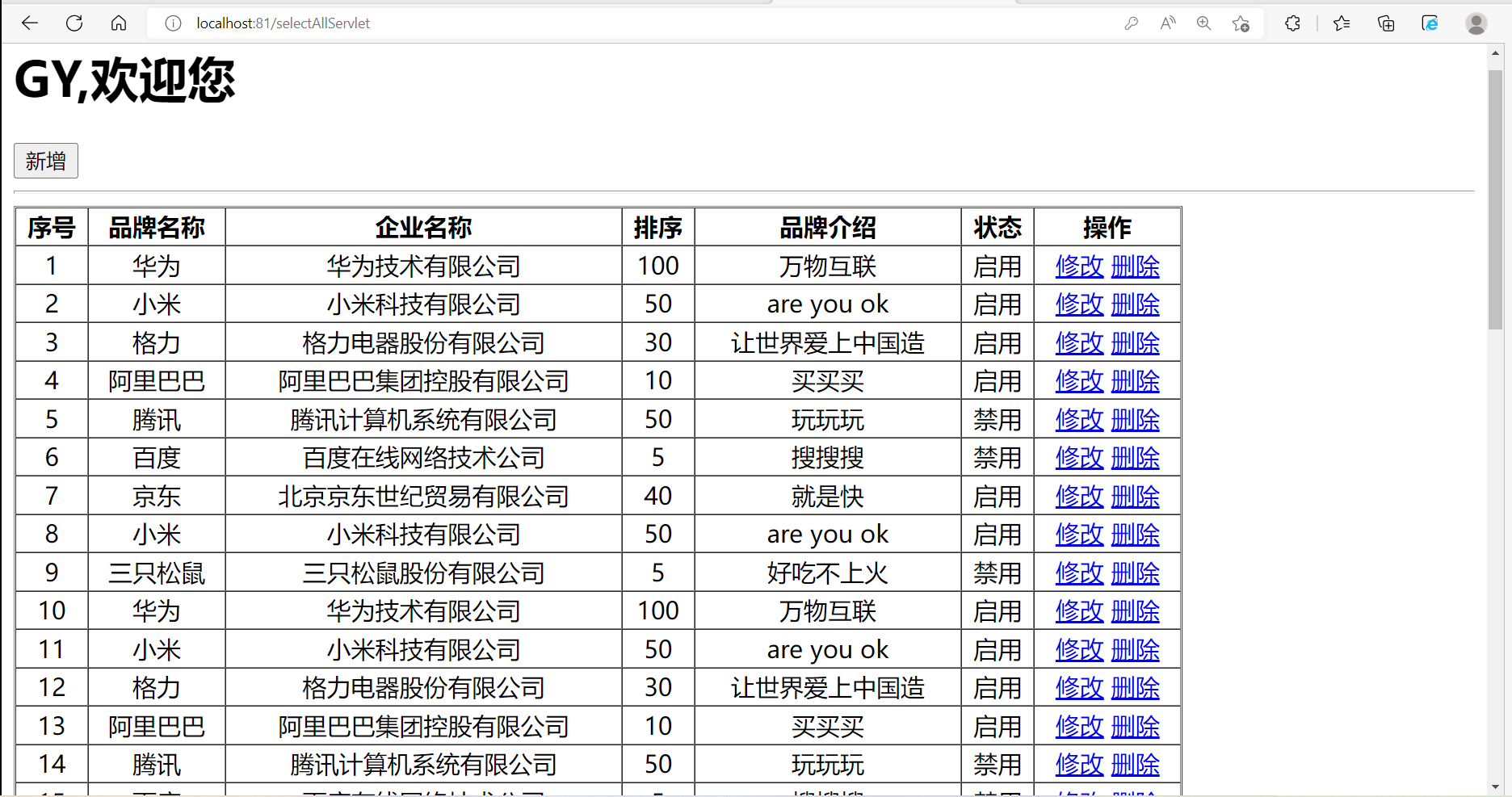Click 删除 for row 2 小米
Screen dimensions: 1512x797
point(1136,304)
